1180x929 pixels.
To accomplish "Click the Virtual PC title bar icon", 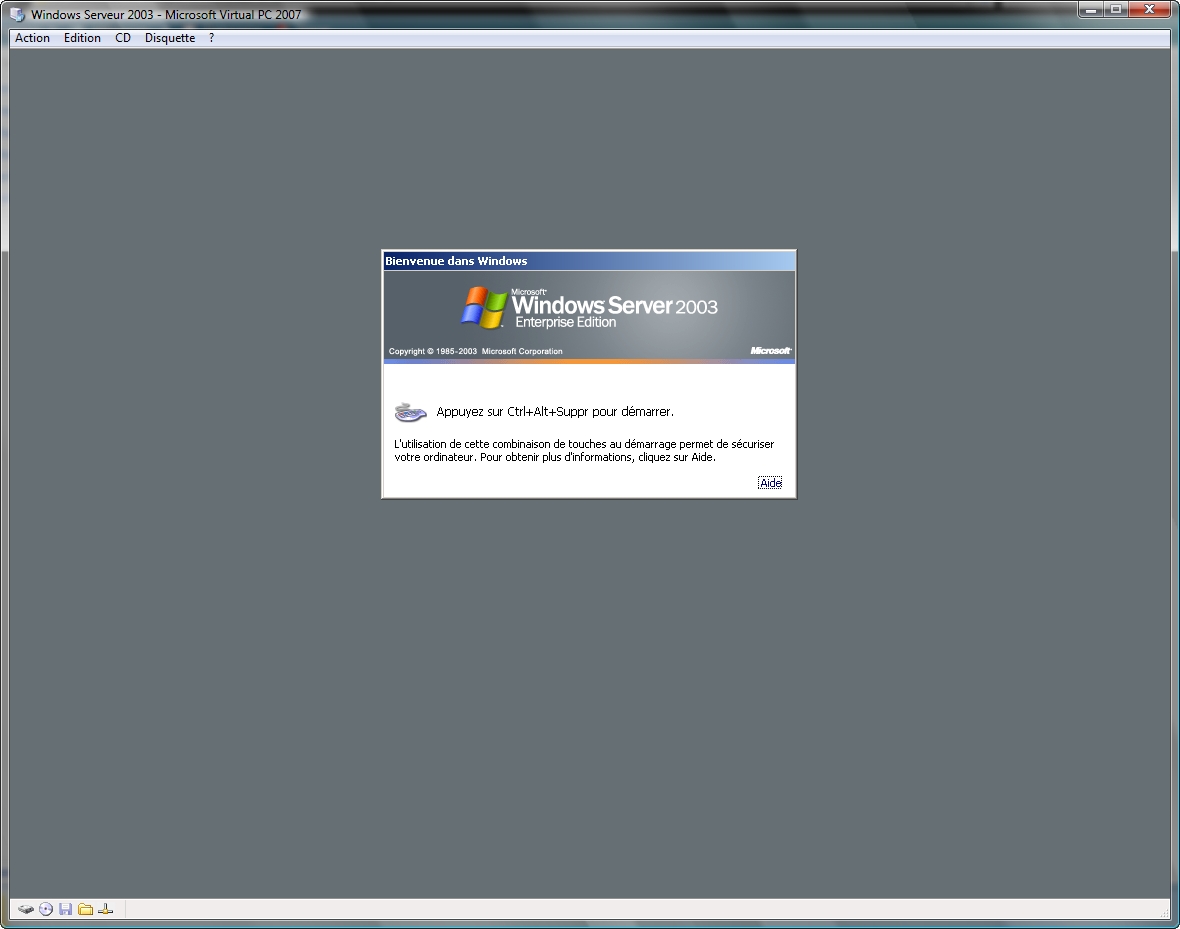I will click(17, 14).
